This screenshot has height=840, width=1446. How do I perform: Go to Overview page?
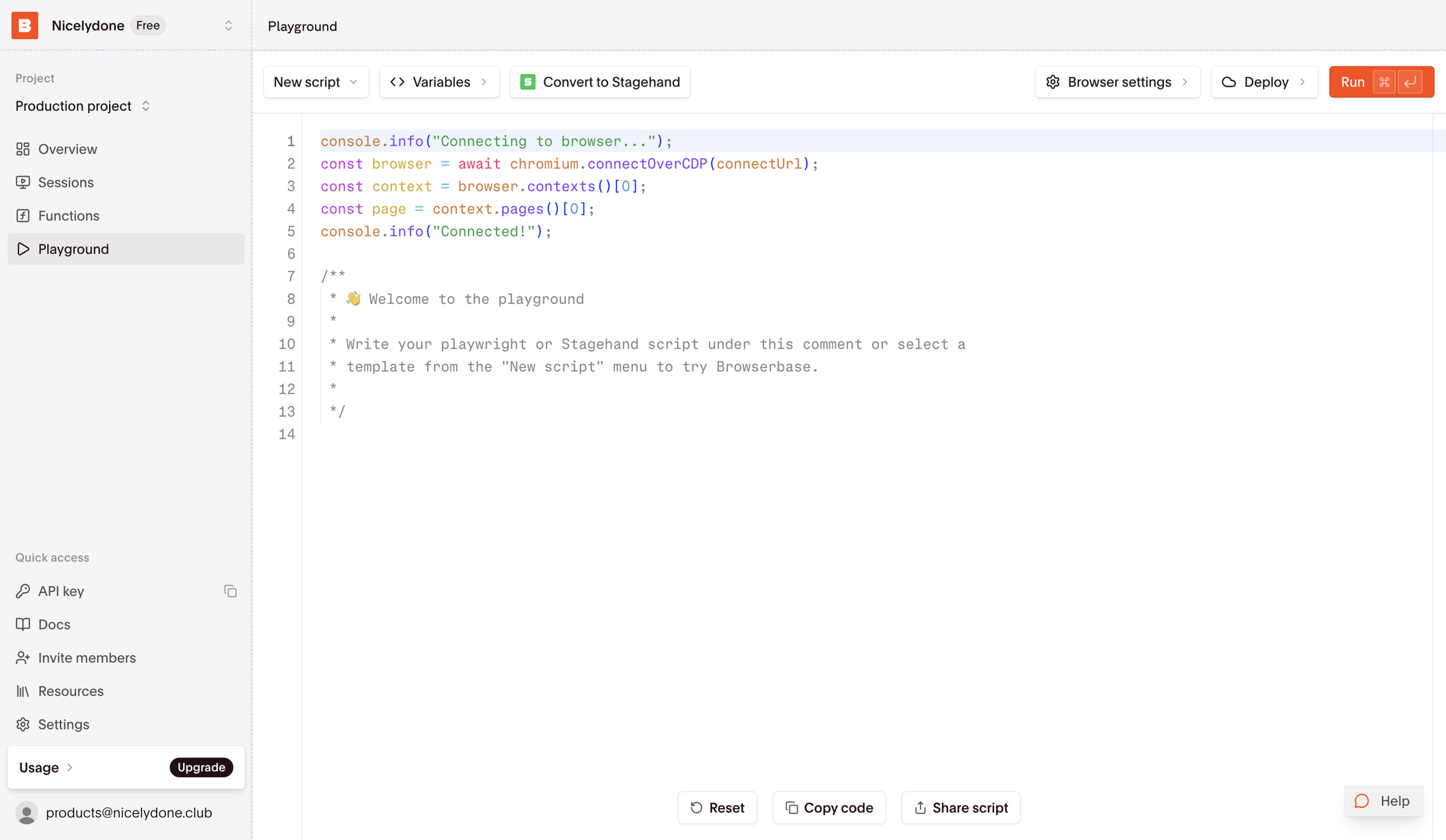click(x=126, y=149)
